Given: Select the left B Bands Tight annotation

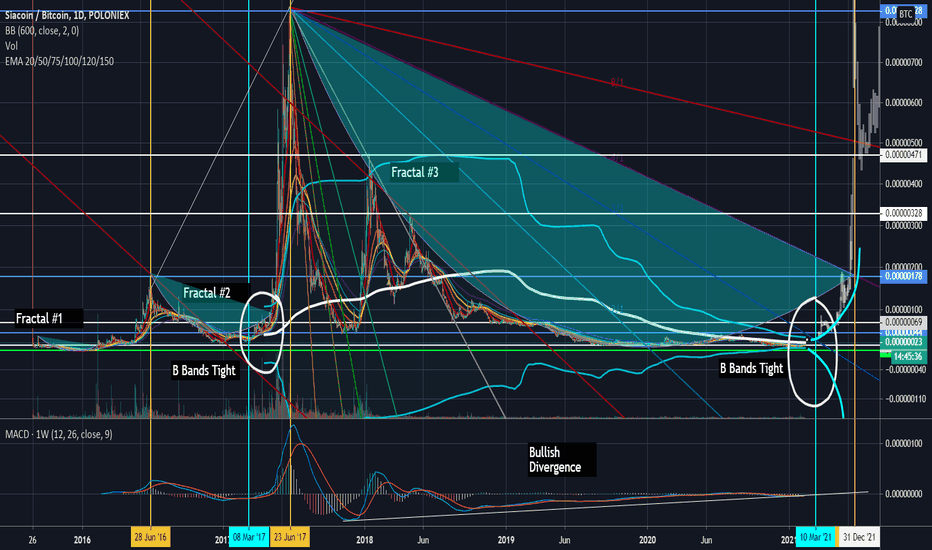Looking at the screenshot, I should click(204, 370).
